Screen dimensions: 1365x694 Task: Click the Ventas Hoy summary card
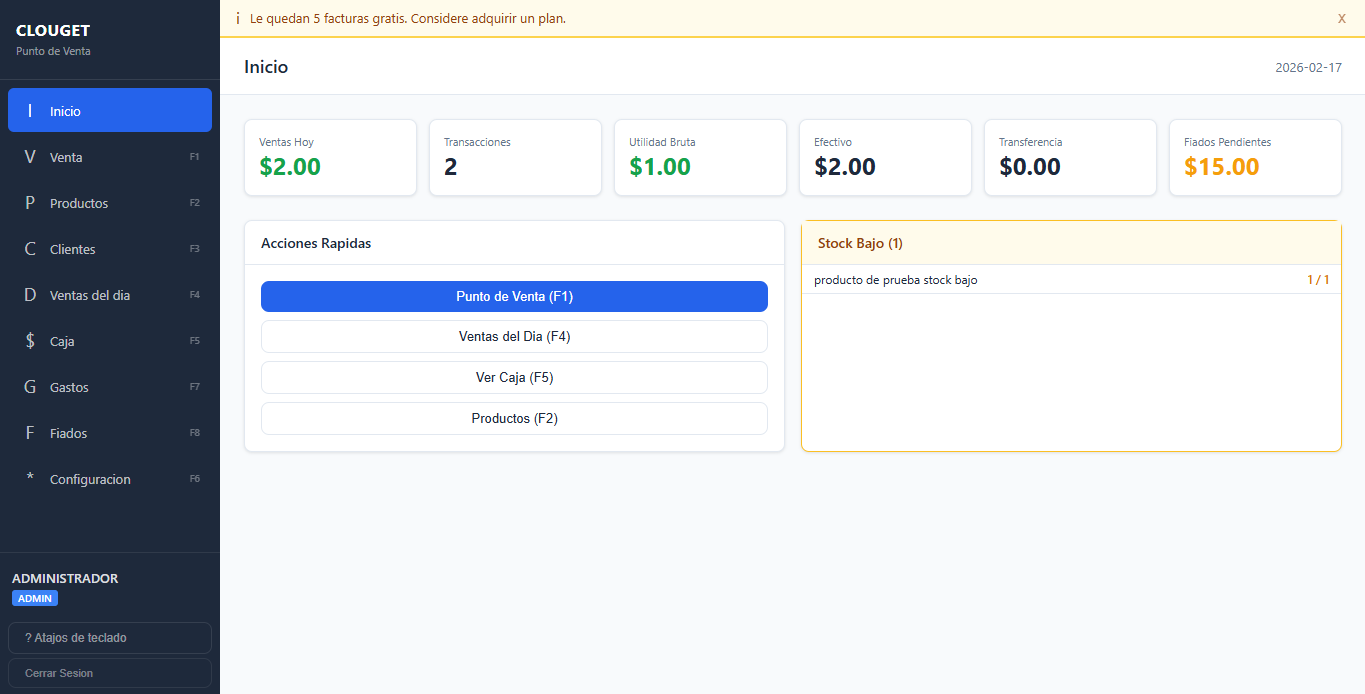tap(330, 158)
